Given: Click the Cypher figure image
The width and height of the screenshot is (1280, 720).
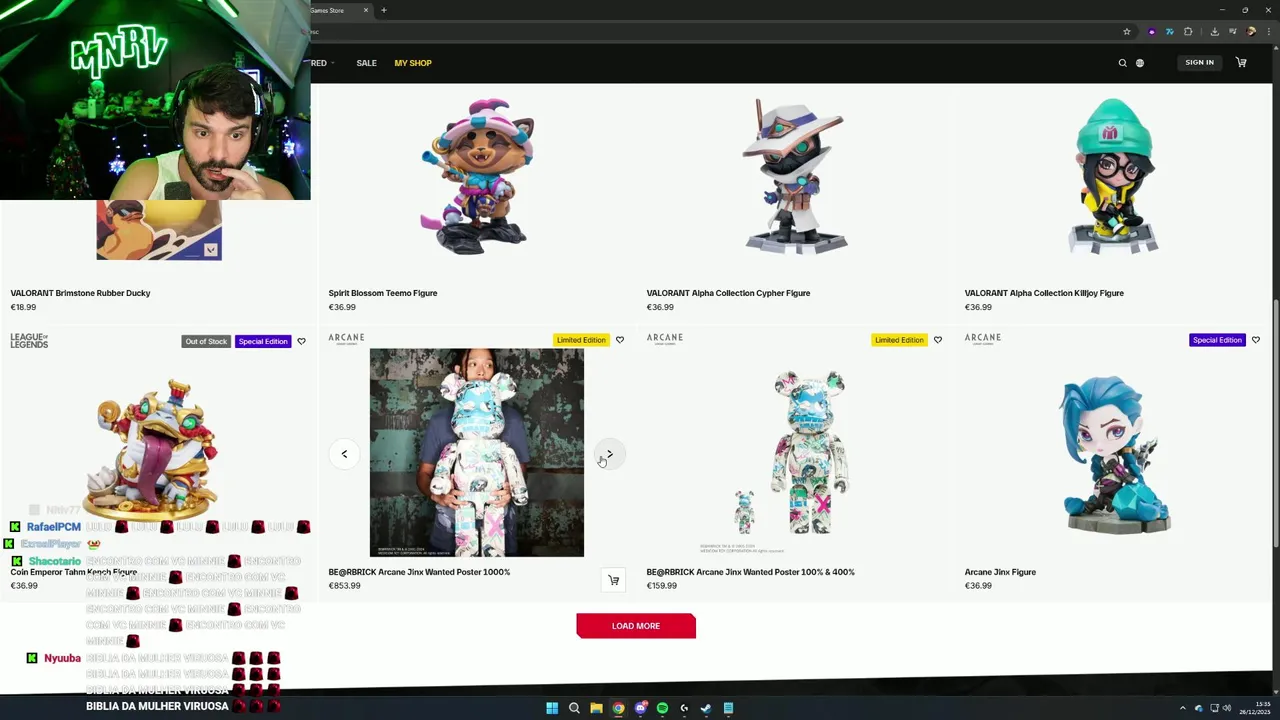Looking at the screenshot, I should pos(795,176).
